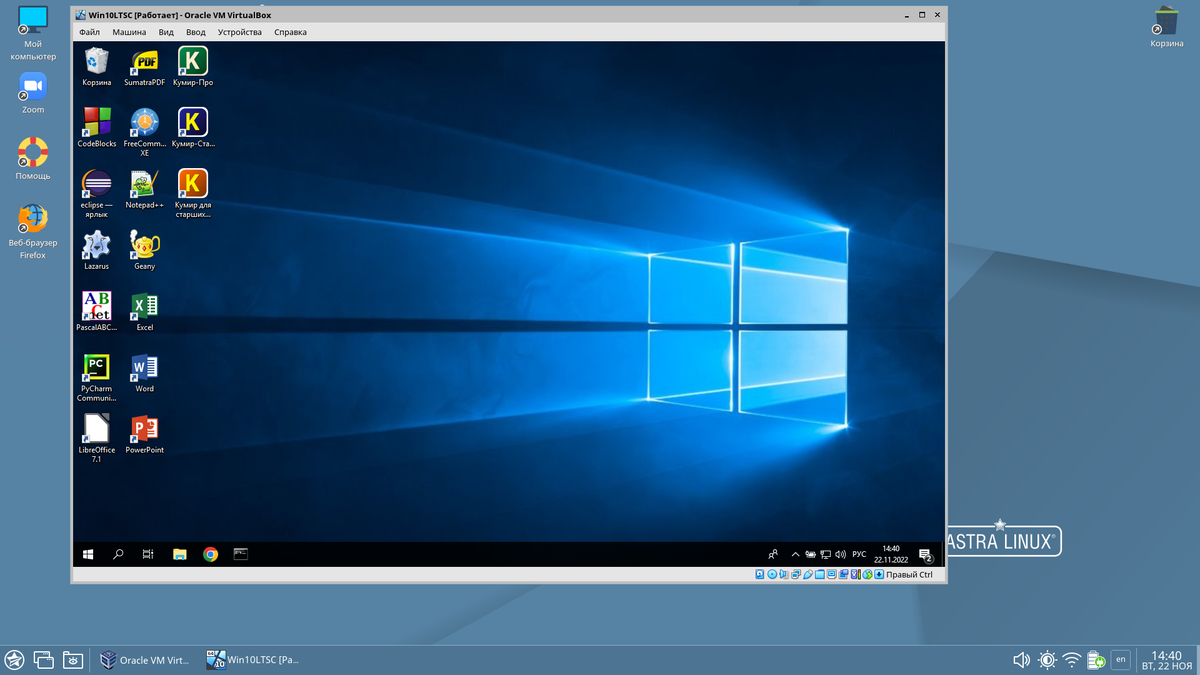Open File Explorer from Windows taskbar
The height and width of the screenshot is (675, 1200).
(x=180, y=554)
